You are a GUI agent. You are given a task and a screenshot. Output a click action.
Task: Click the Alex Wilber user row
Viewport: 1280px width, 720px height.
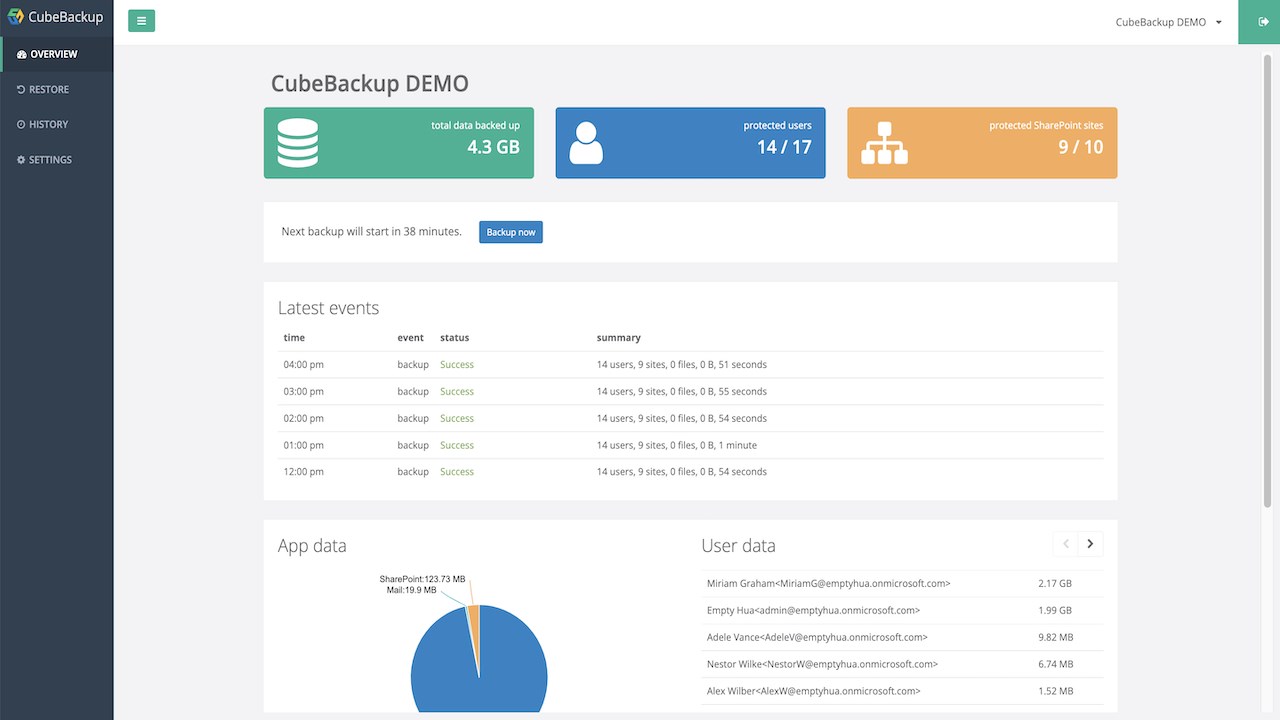(x=902, y=691)
